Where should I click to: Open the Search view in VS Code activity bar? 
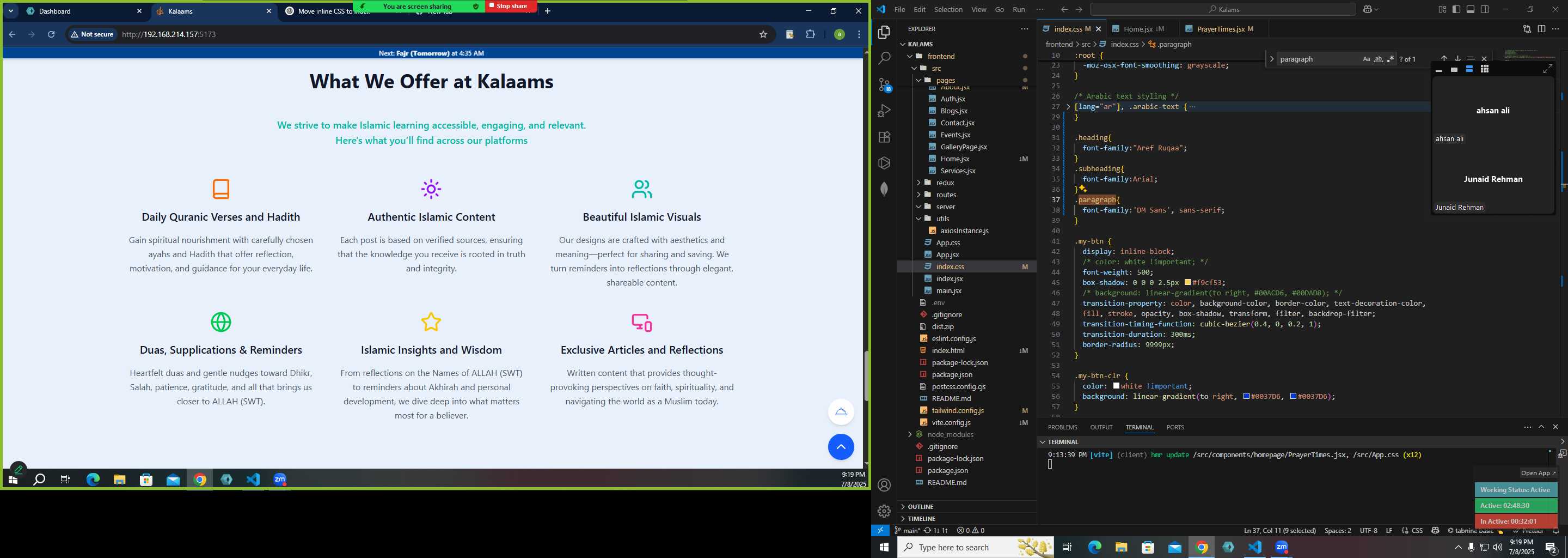pyautogui.click(x=884, y=58)
